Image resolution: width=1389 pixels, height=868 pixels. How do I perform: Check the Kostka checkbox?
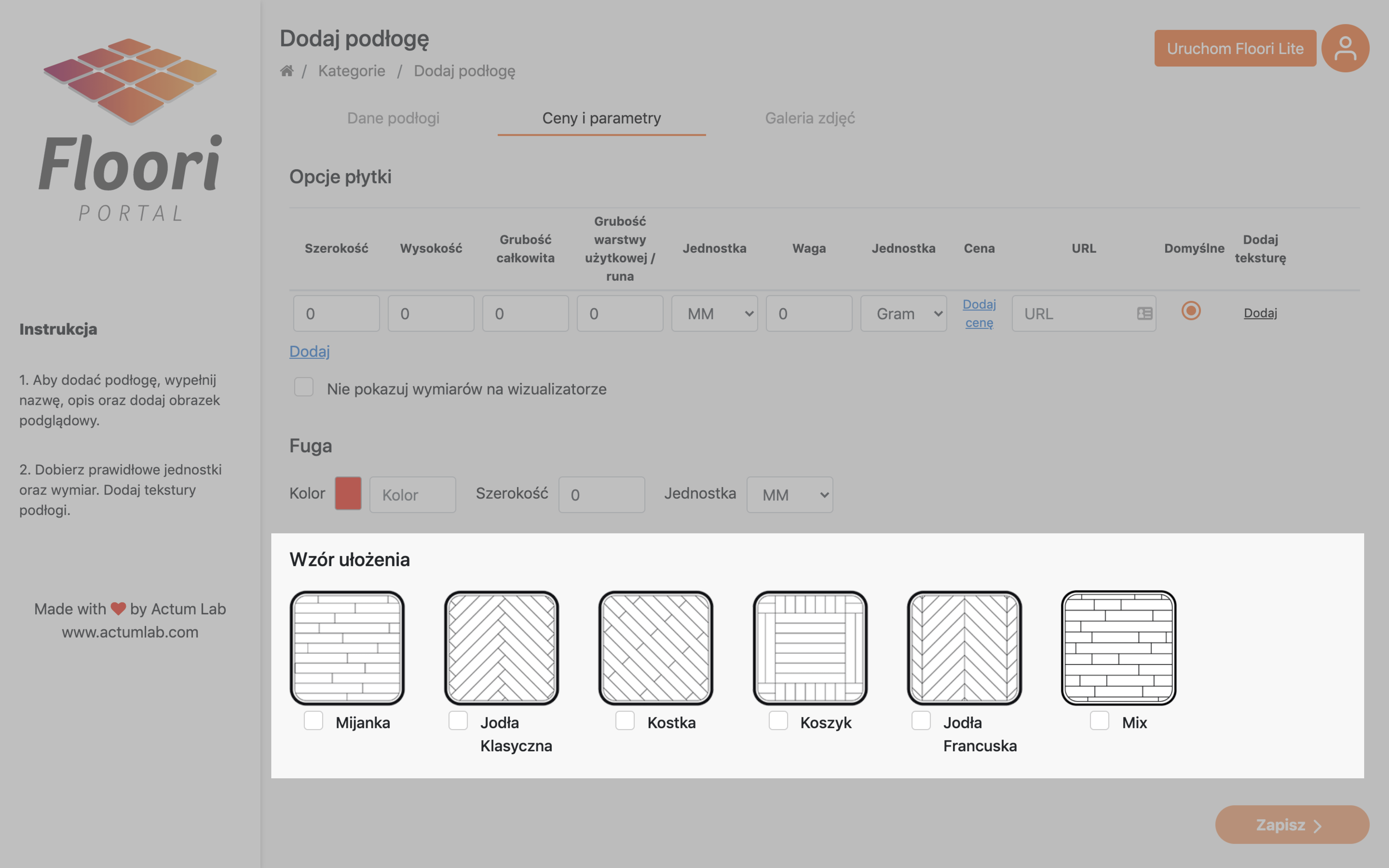click(x=625, y=720)
